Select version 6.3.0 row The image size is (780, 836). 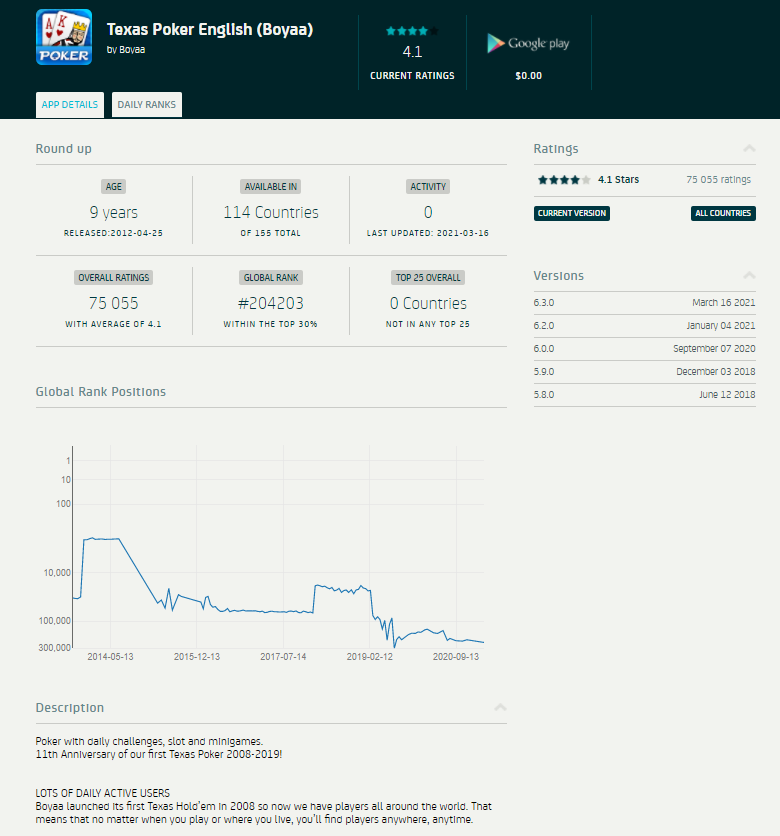645,303
